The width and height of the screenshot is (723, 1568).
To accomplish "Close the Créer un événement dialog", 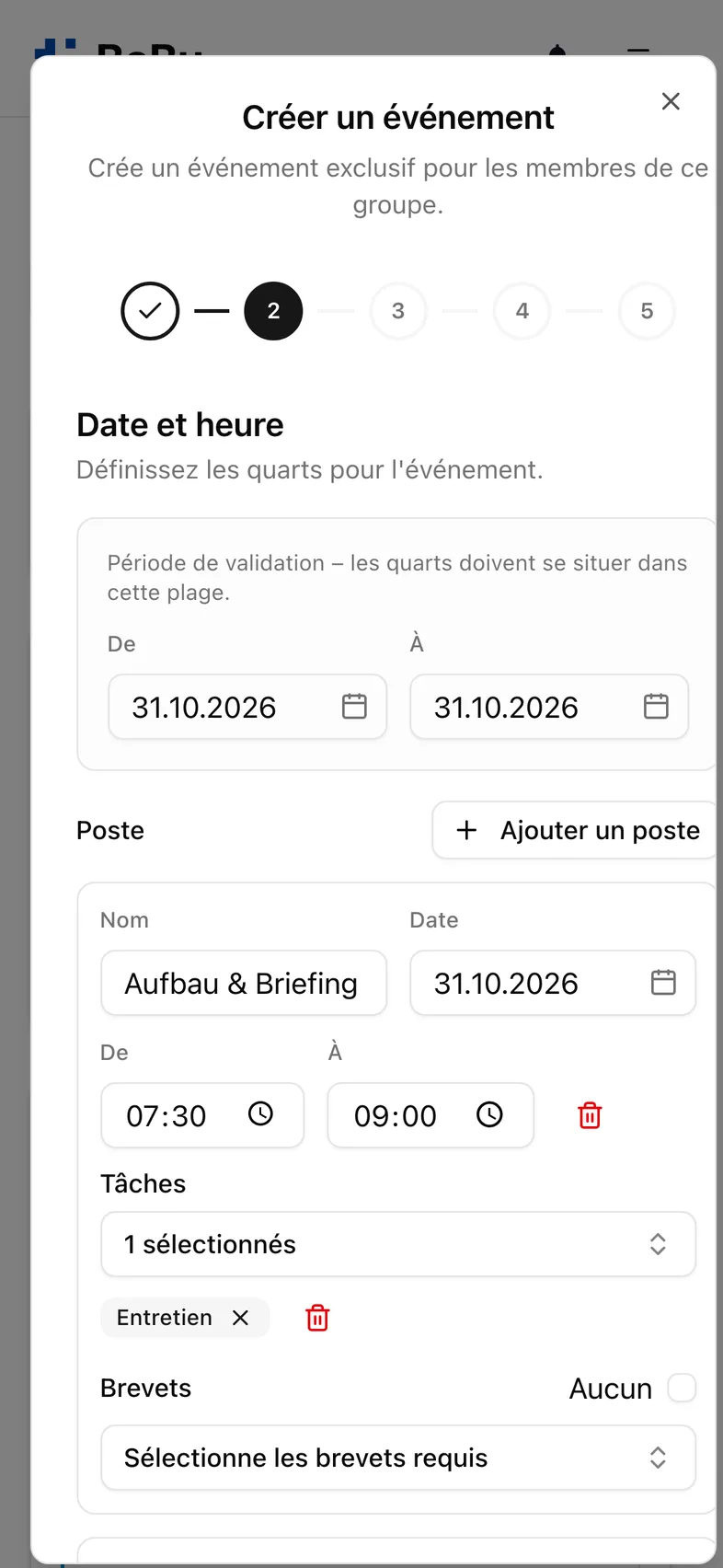I will pyautogui.click(x=671, y=101).
